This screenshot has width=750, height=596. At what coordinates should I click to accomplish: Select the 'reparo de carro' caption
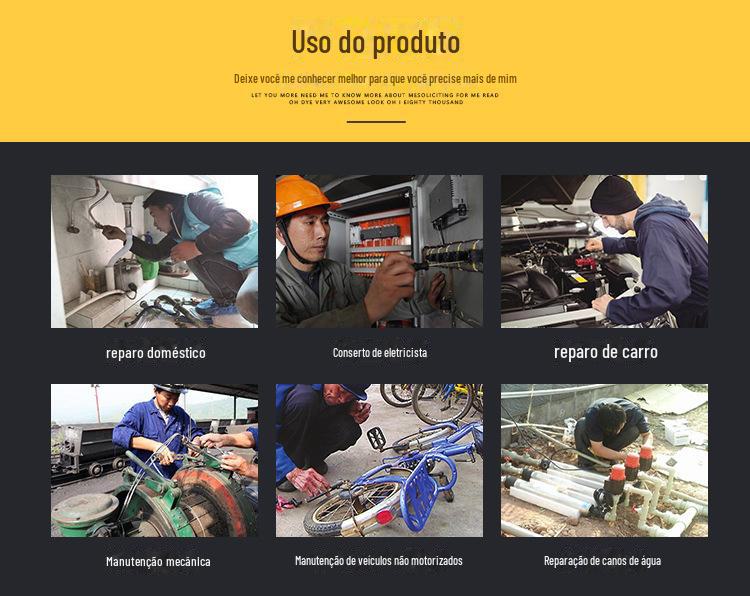(x=606, y=352)
